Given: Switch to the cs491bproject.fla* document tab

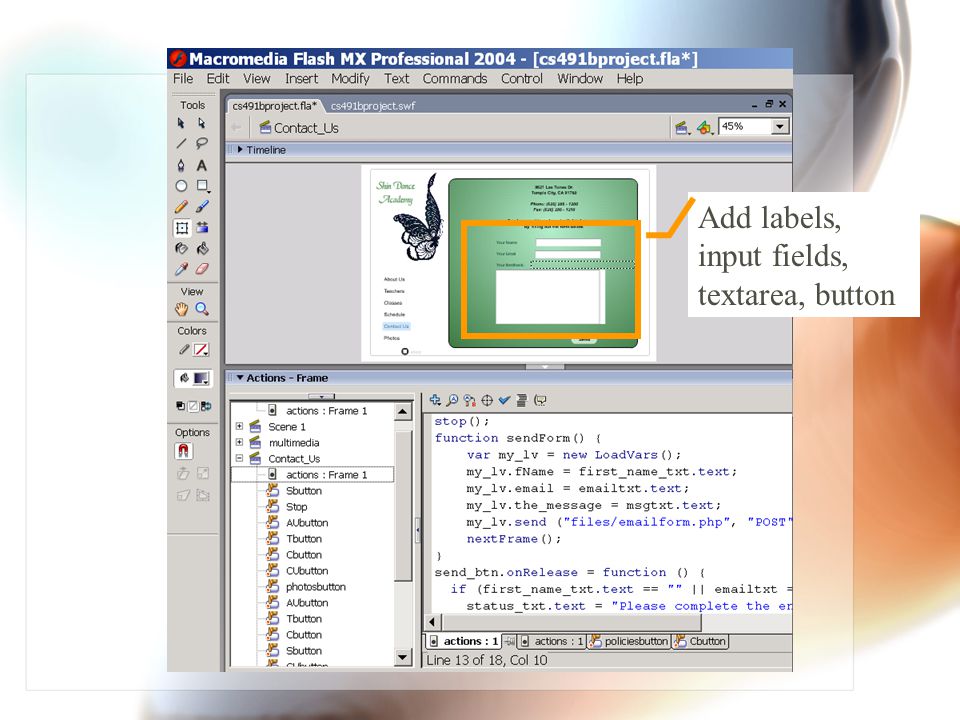Looking at the screenshot, I should tap(274, 106).
